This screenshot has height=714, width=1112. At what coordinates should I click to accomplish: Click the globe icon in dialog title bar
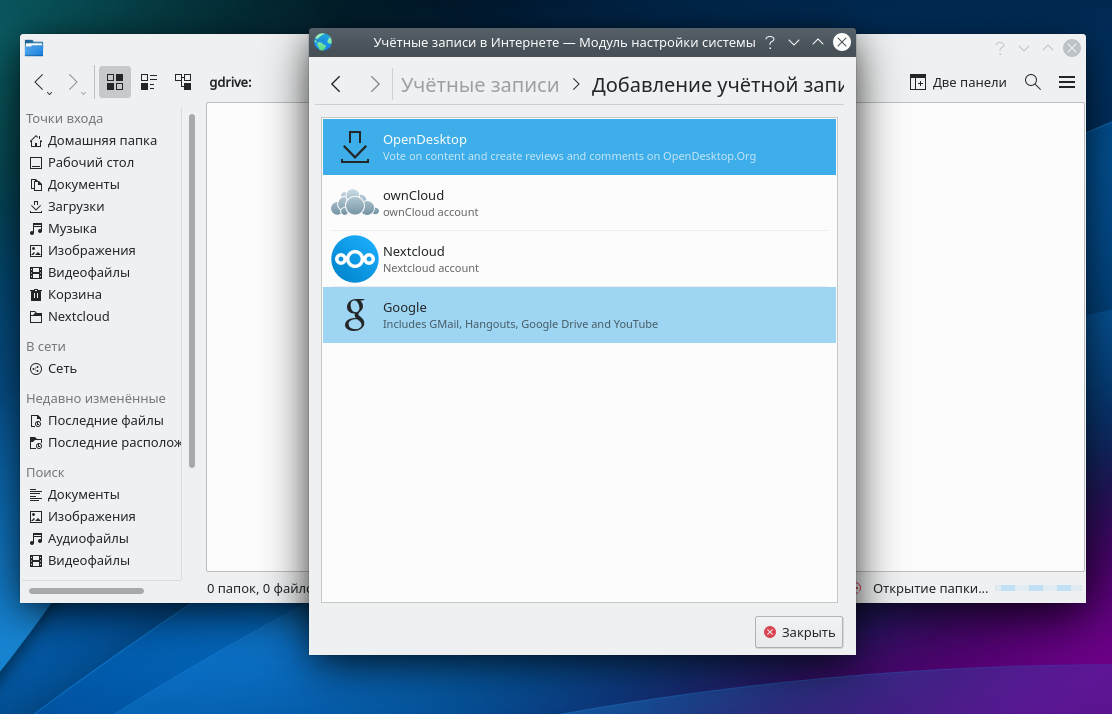pyautogui.click(x=323, y=43)
